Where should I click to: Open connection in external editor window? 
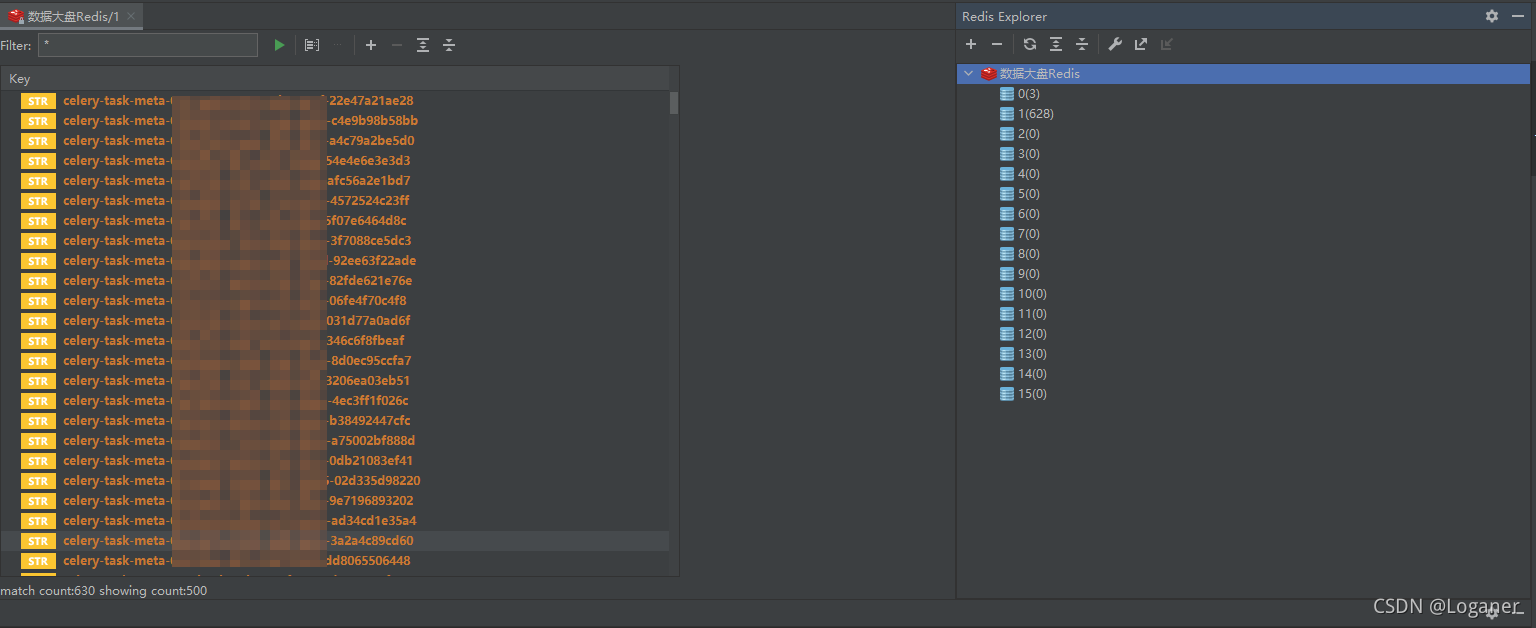(1141, 44)
